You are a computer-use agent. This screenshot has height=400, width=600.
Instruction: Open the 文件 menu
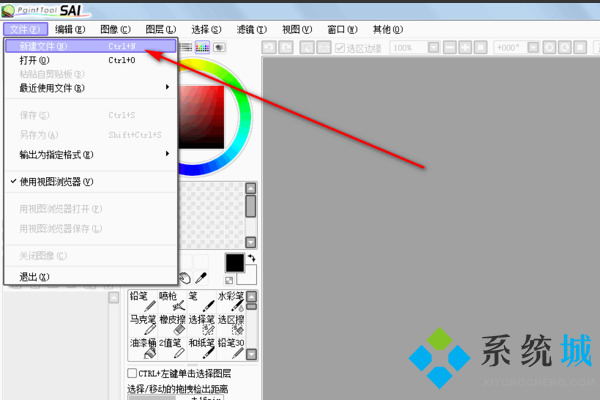click(25, 29)
